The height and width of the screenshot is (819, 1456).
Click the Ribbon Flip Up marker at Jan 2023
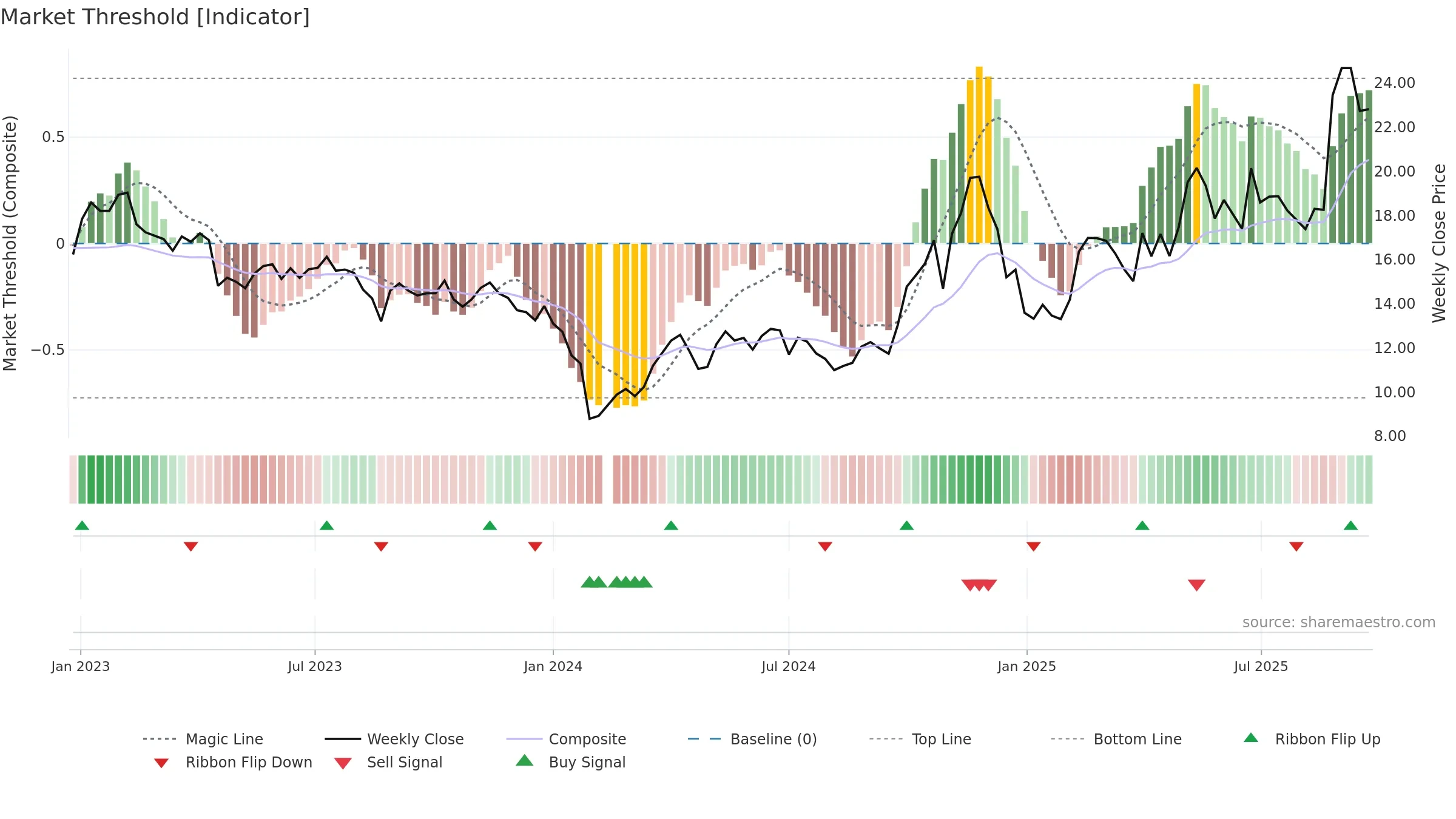(82, 525)
